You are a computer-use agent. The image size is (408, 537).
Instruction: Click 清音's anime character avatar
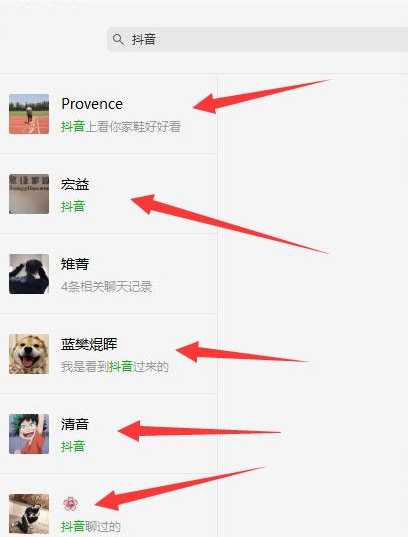point(29,434)
